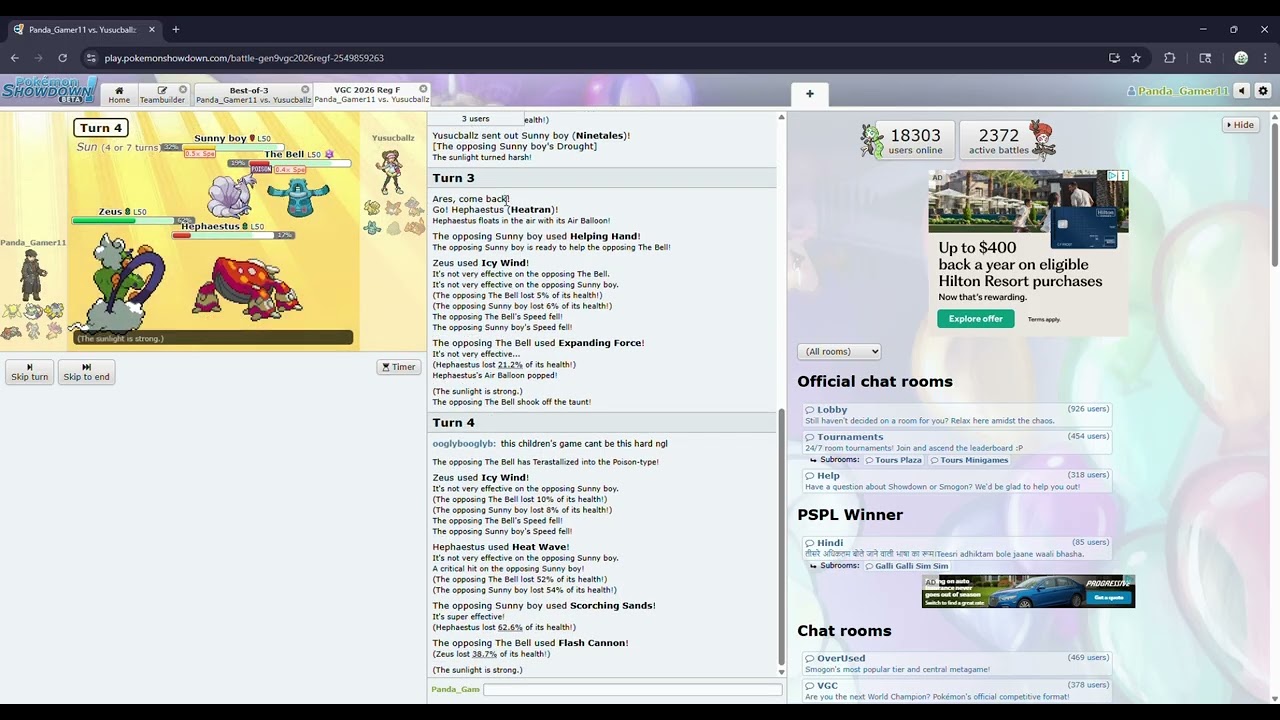
Task: Click the Pokemon Showdown logo
Action: tap(48, 90)
